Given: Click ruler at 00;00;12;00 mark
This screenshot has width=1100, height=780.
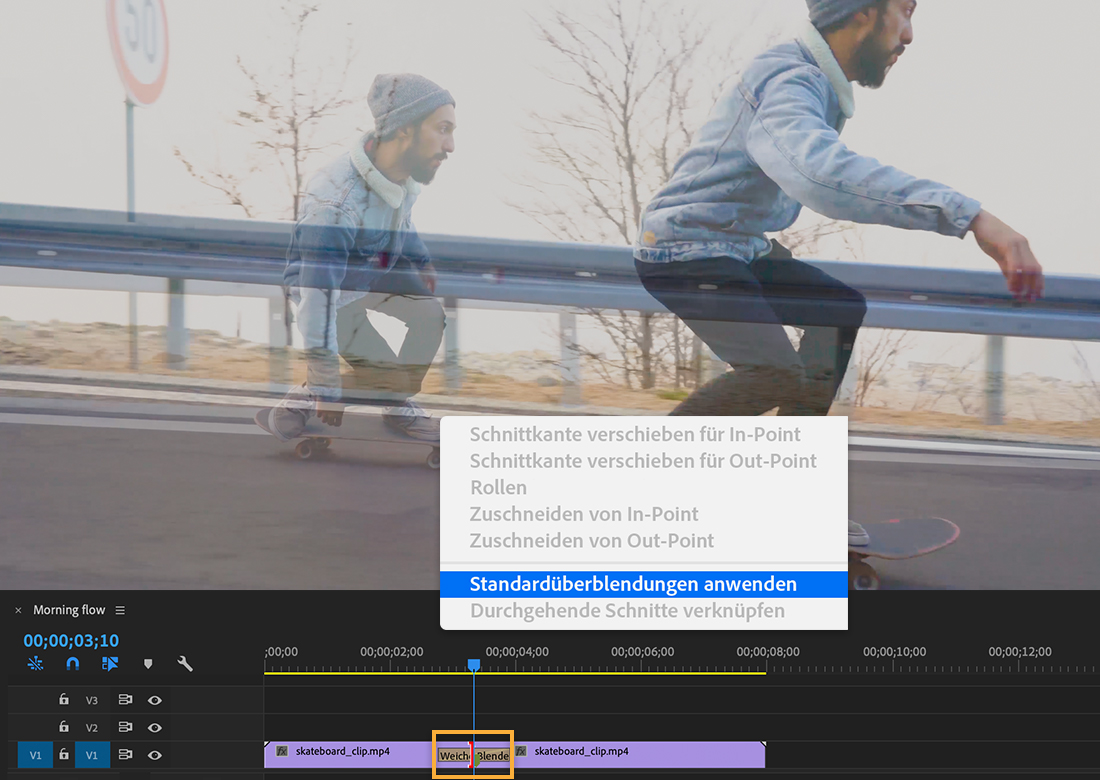Looking at the screenshot, I should [1019, 652].
